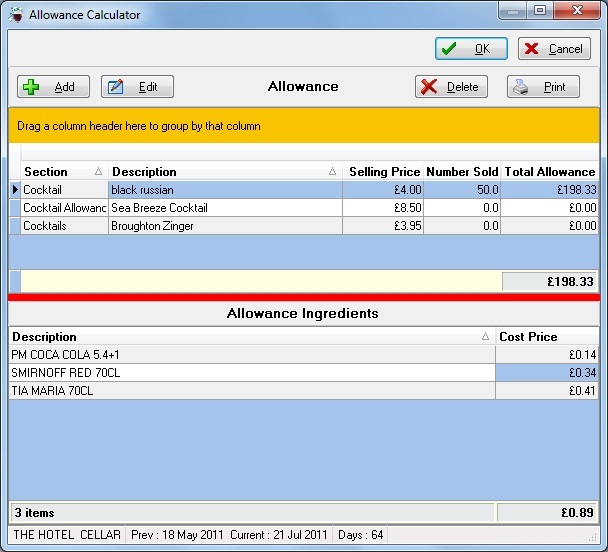Sort by Section column header
This screenshot has width=608, height=552.
point(64,171)
